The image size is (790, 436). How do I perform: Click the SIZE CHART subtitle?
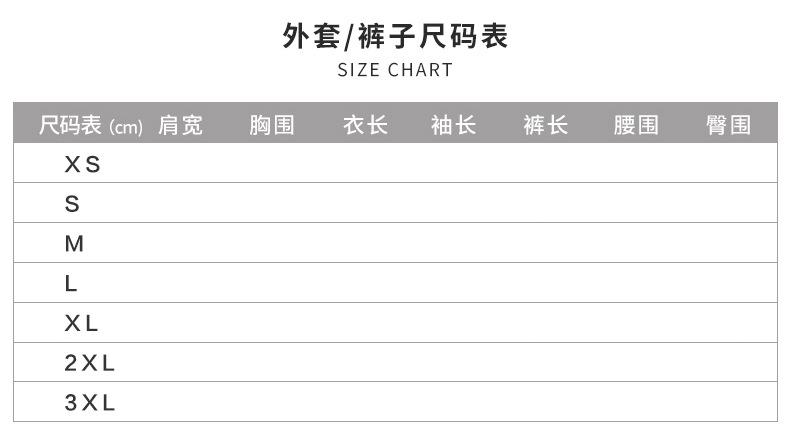click(x=395, y=70)
